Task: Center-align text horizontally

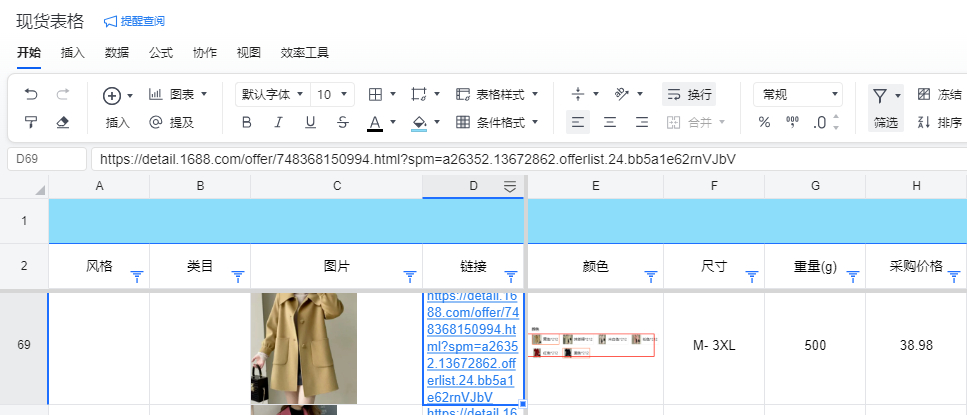Action: click(x=610, y=122)
